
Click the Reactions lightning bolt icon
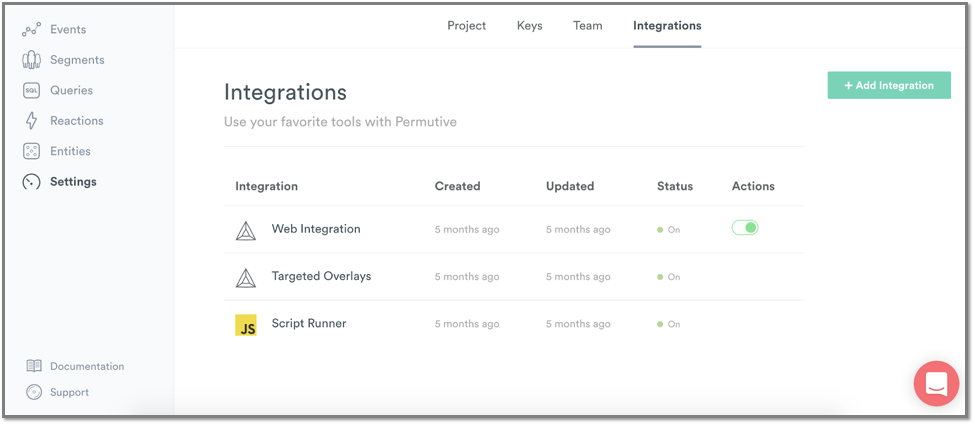tap(31, 121)
